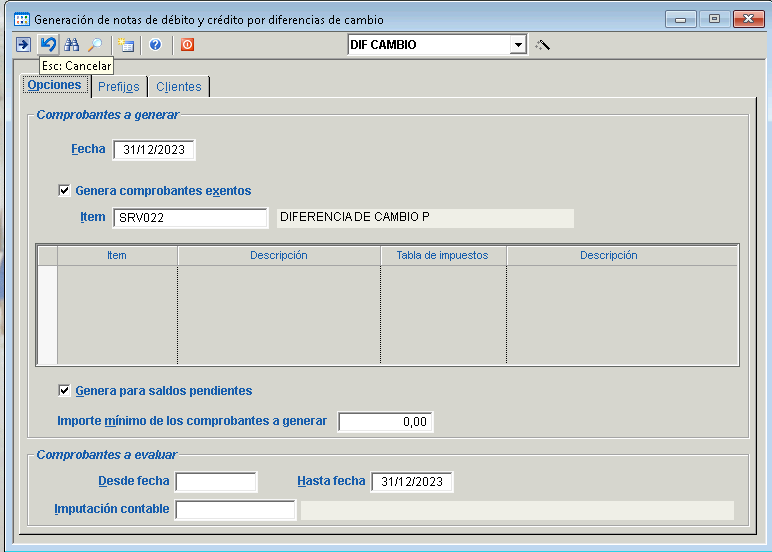Click the new record toolbar icon
This screenshot has height=552, width=772.
[125, 45]
